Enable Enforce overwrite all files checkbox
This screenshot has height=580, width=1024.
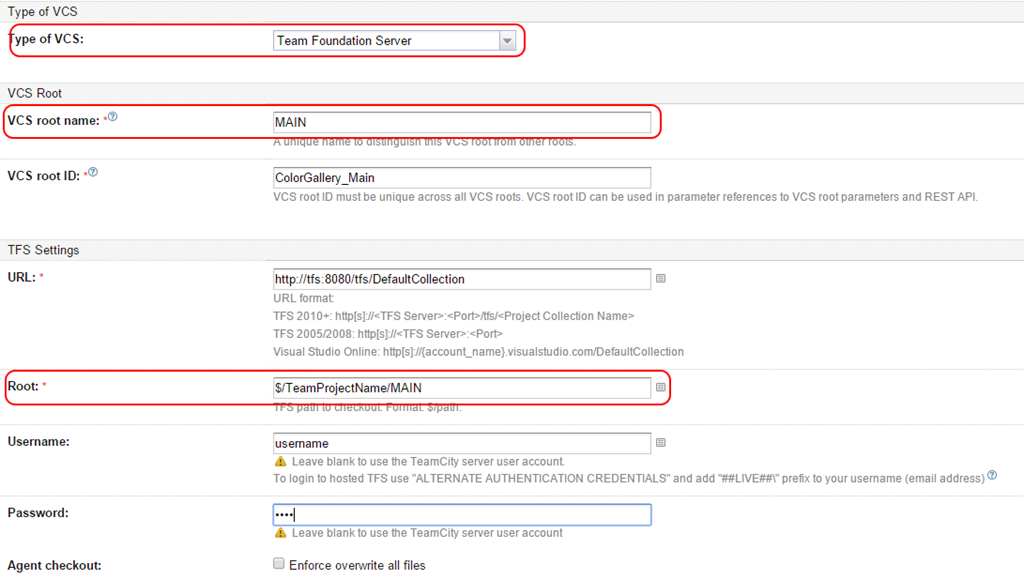(280, 564)
